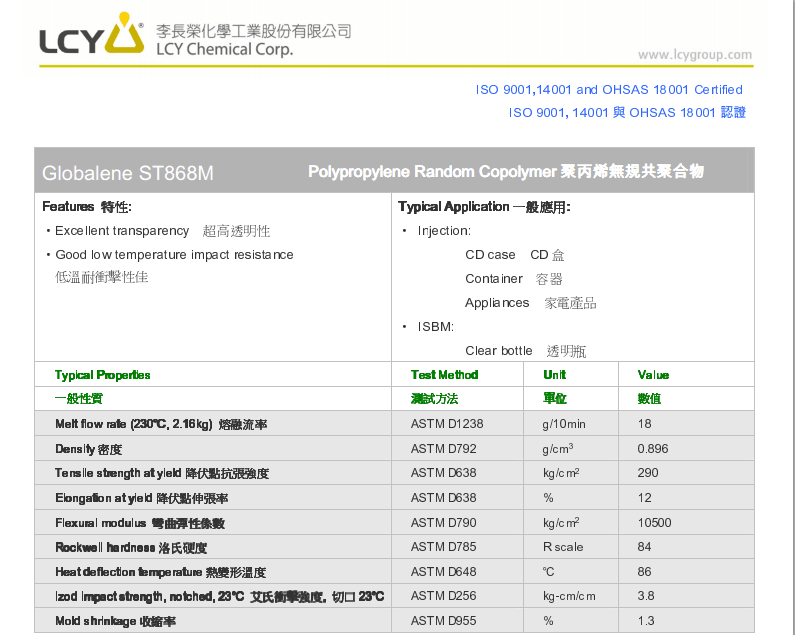Image resolution: width=795 pixels, height=635 pixels.
Task: Click the g/cm³ density unit cell
Action: pos(558,448)
